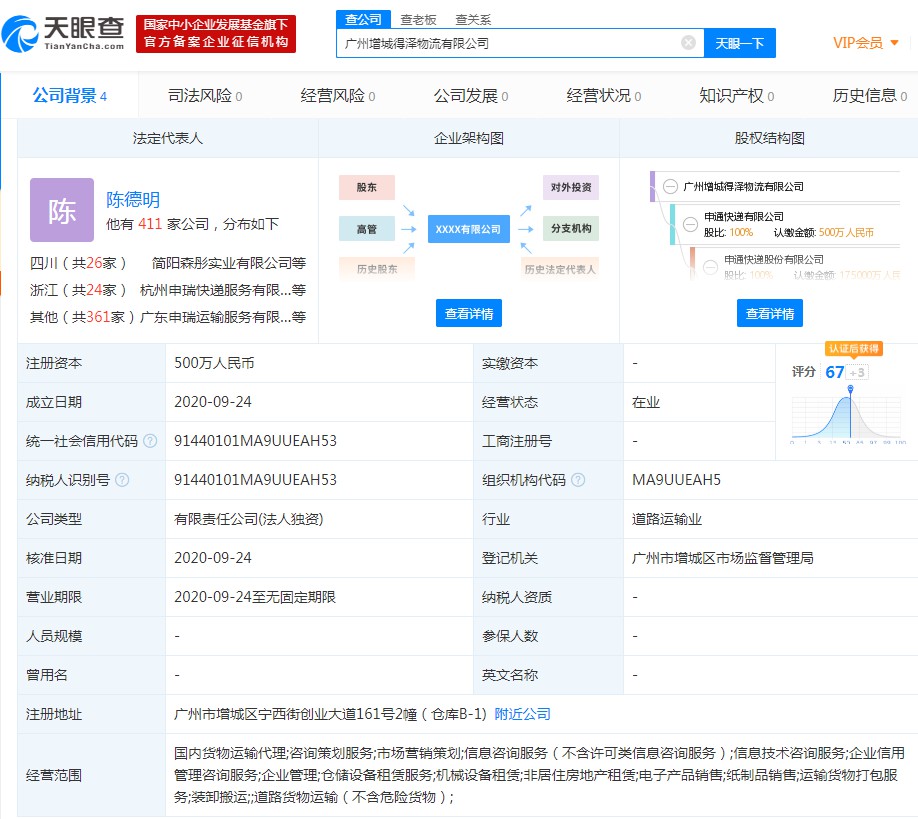Switch to 查关系 search tab
The height and width of the screenshot is (819, 918).
(x=473, y=20)
